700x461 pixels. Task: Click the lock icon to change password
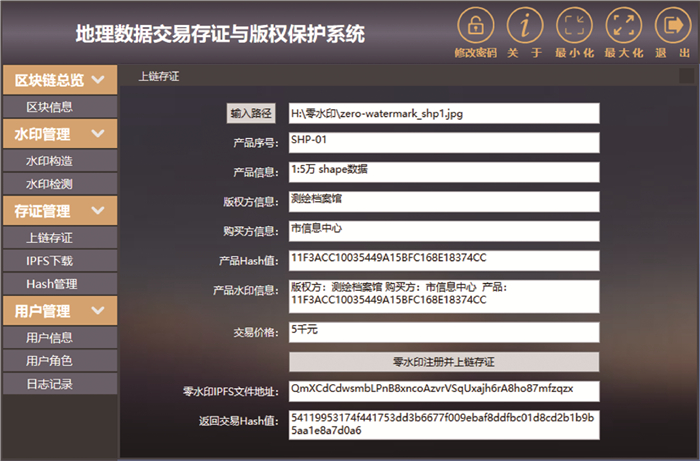click(x=475, y=25)
